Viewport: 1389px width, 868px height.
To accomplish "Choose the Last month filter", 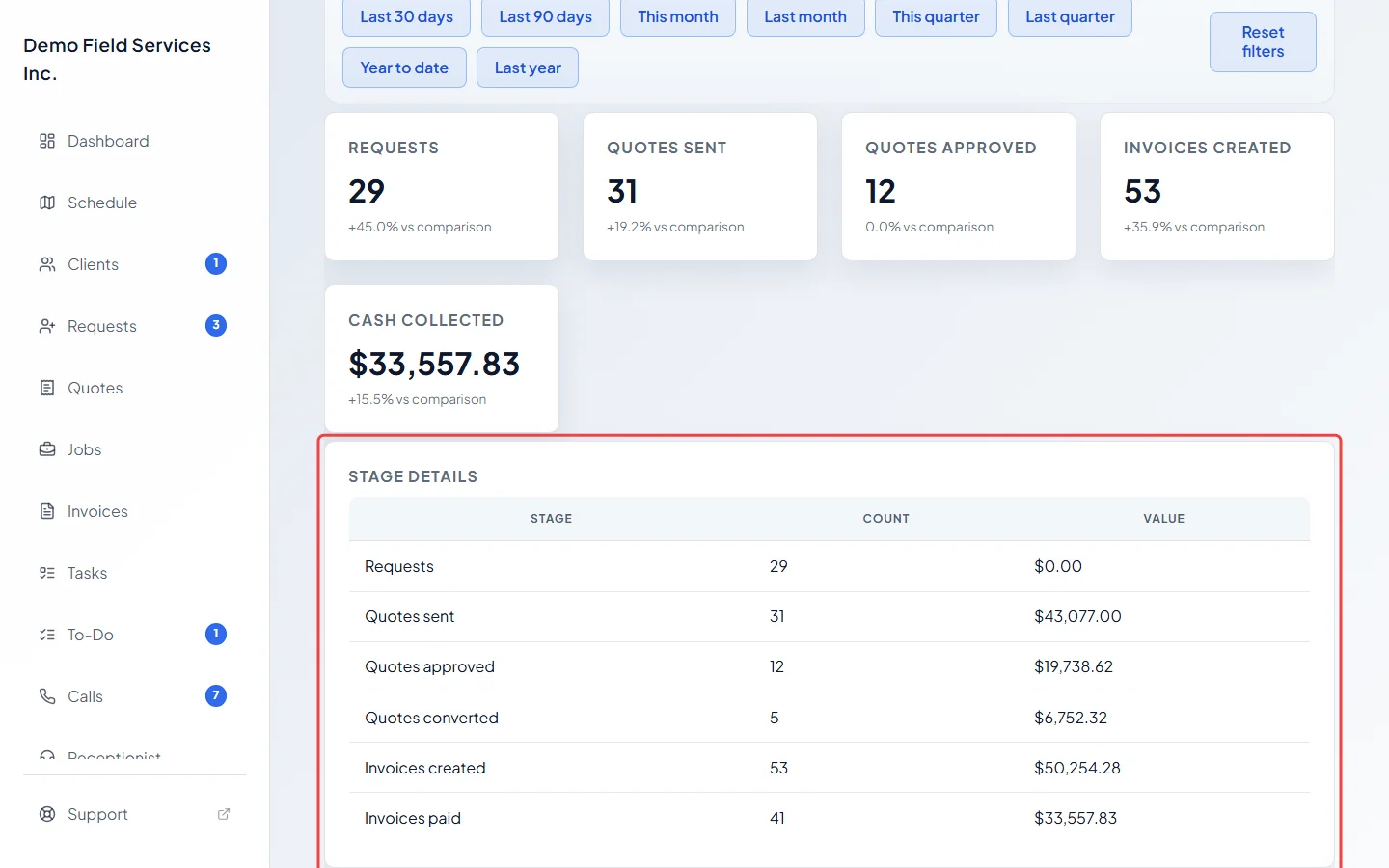I will 805,17.
